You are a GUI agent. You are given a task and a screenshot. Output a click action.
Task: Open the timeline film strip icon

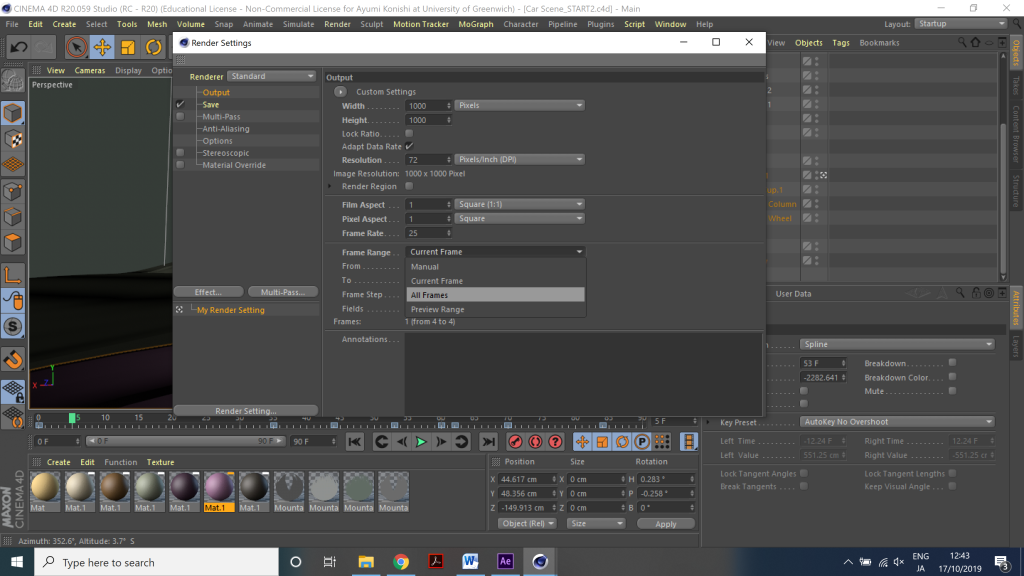(689, 442)
